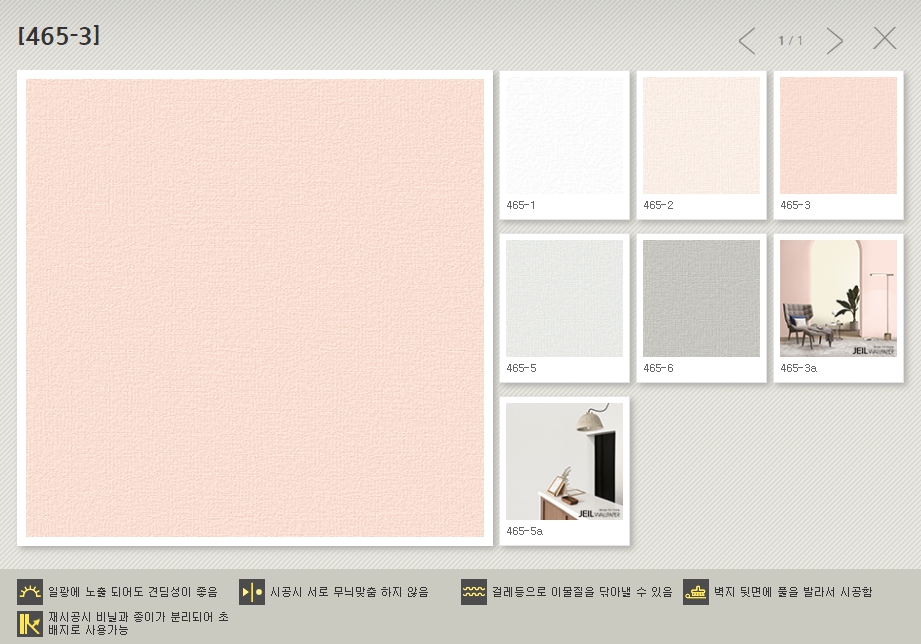Click the no pattern matching icon
Viewport: 921px width, 644px height.
pos(252,592)
